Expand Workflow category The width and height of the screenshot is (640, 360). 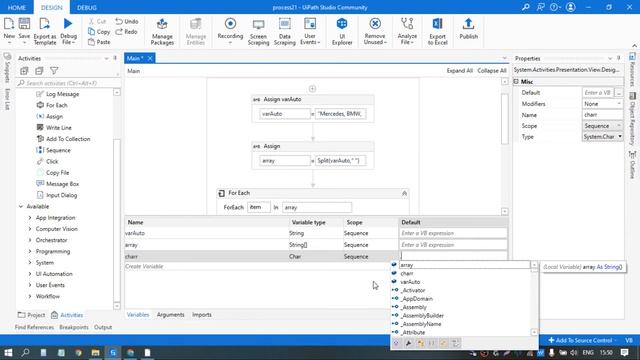coord(30,296)
